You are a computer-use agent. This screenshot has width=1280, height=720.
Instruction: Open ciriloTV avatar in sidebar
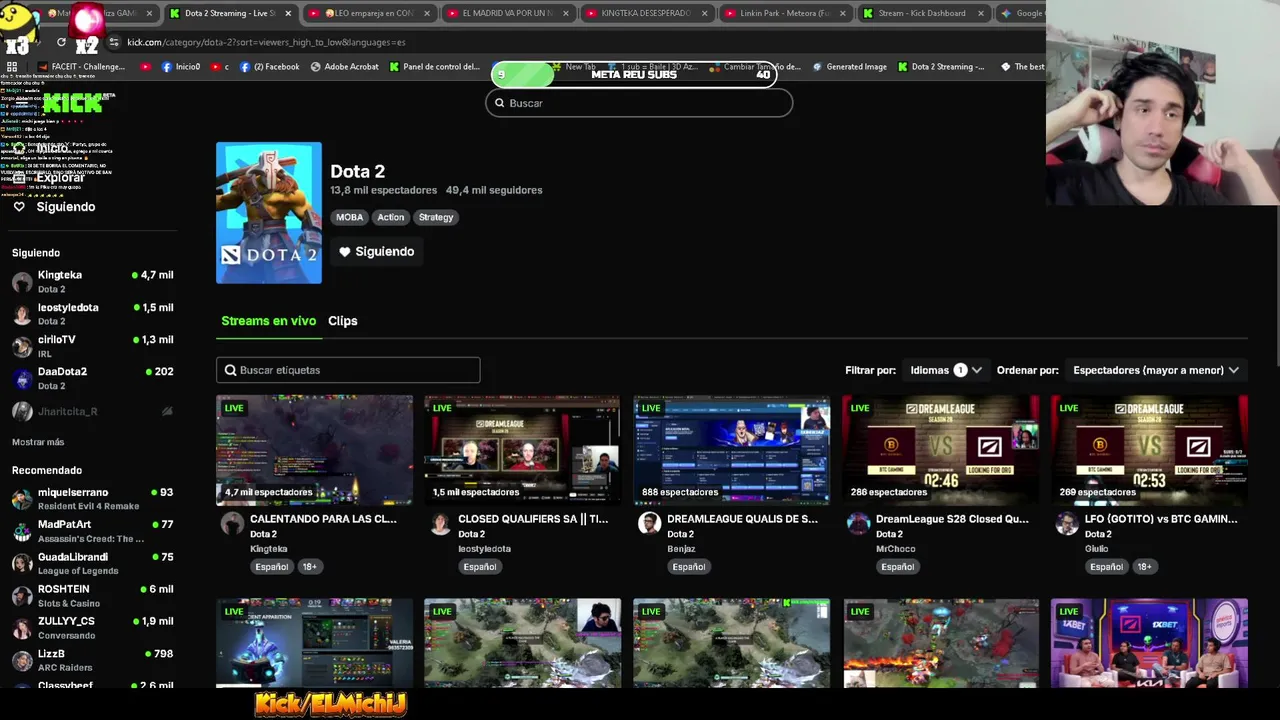(22, 346)
